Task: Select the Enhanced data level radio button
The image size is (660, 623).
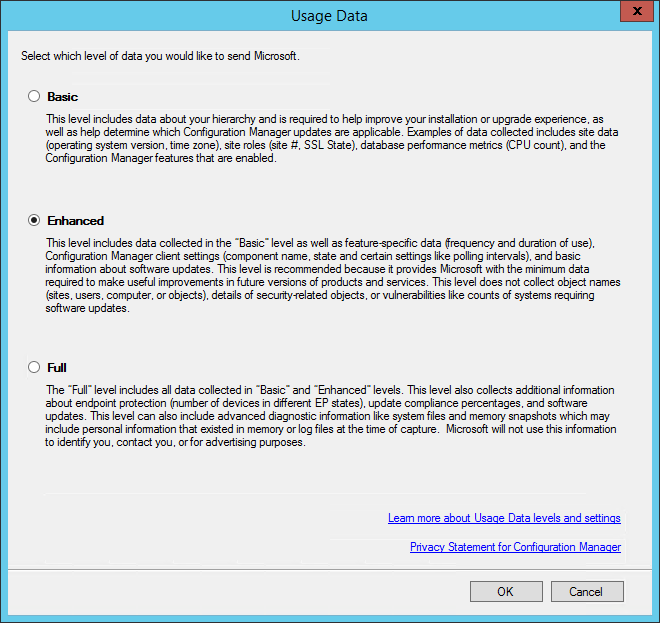Action: 34,220
